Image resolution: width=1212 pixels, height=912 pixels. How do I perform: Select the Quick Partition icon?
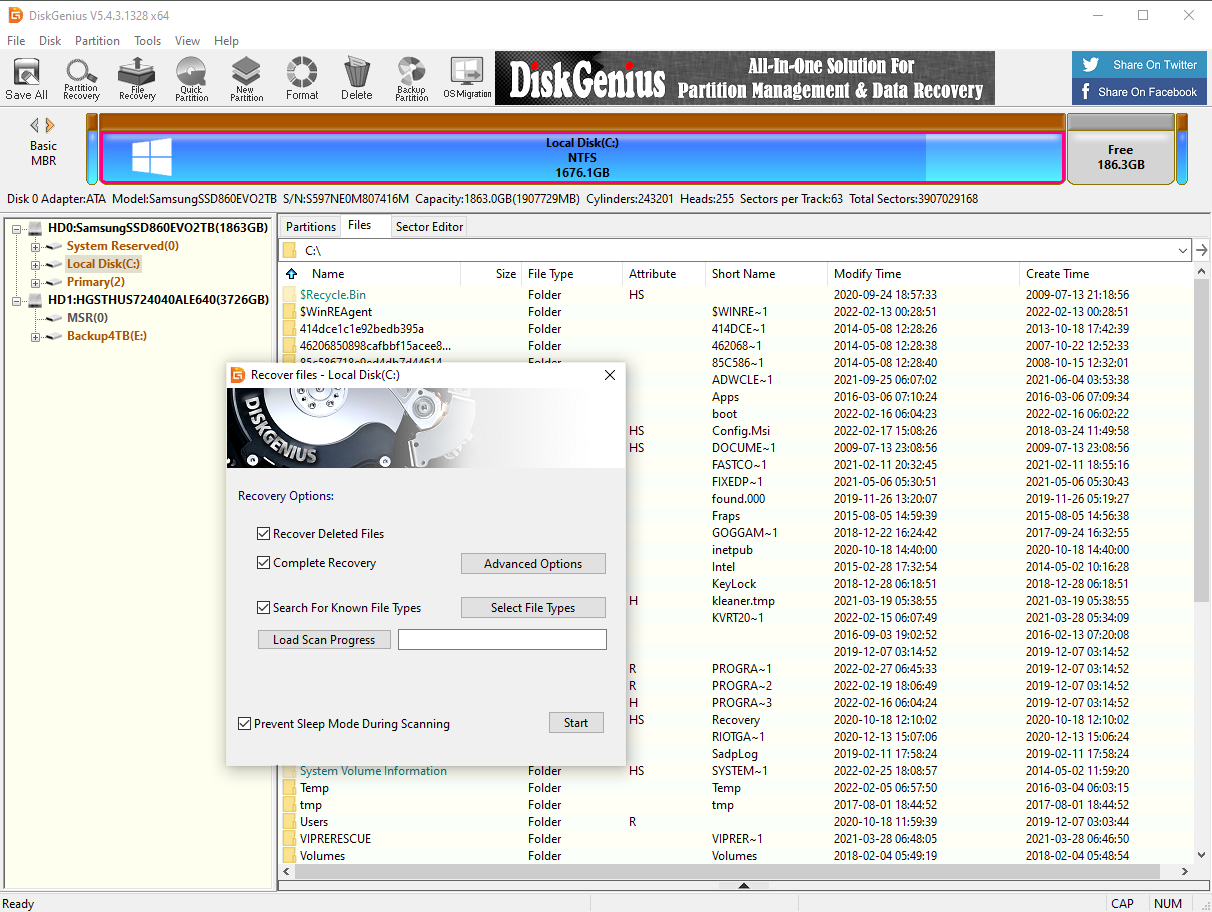click(x=191, y=78)
